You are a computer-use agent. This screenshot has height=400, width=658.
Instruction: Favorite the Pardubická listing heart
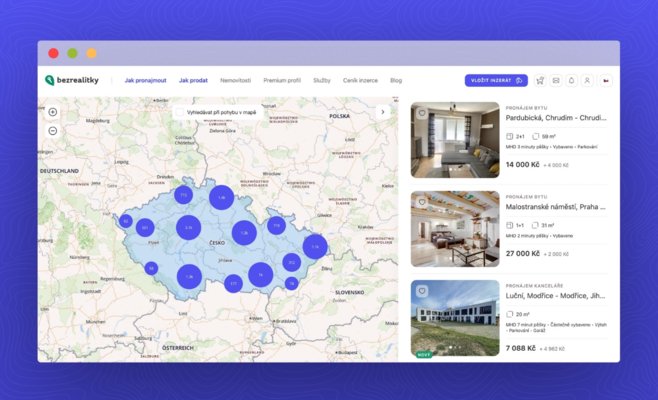tap(422, 113)
